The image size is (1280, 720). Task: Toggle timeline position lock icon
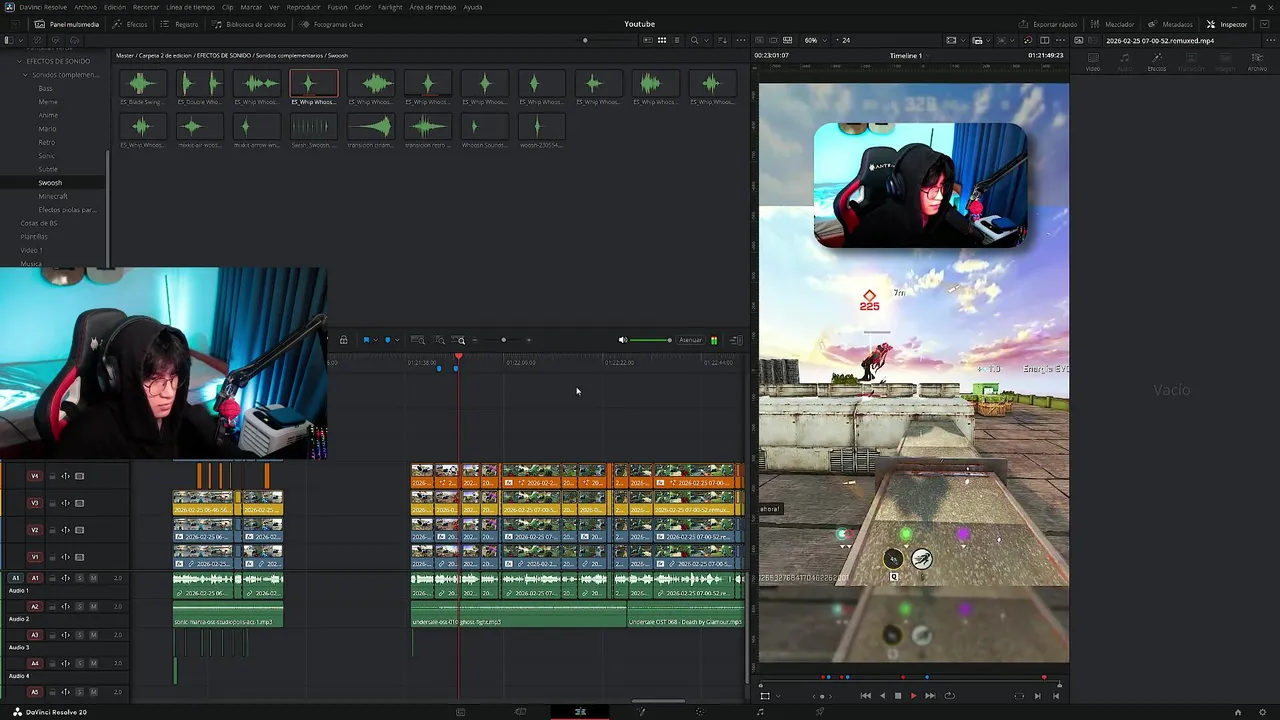[x=343, y=340]
